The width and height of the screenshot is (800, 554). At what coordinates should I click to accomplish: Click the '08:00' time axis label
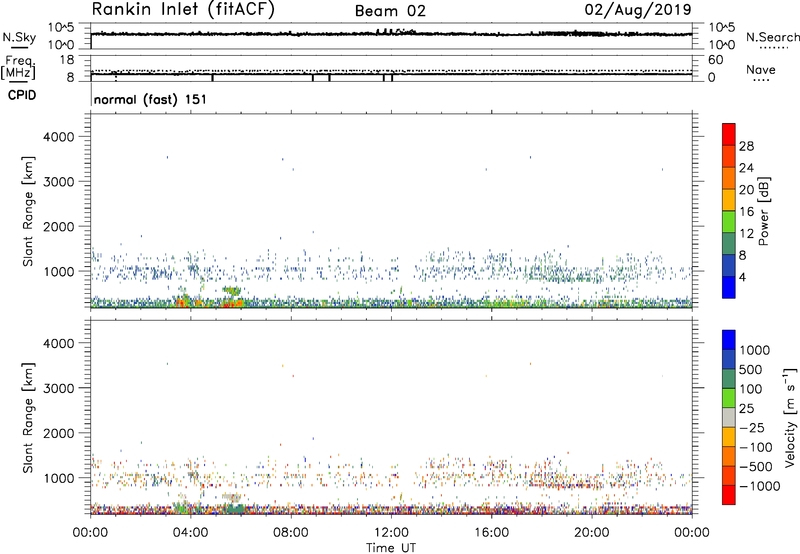coord(291,533)
